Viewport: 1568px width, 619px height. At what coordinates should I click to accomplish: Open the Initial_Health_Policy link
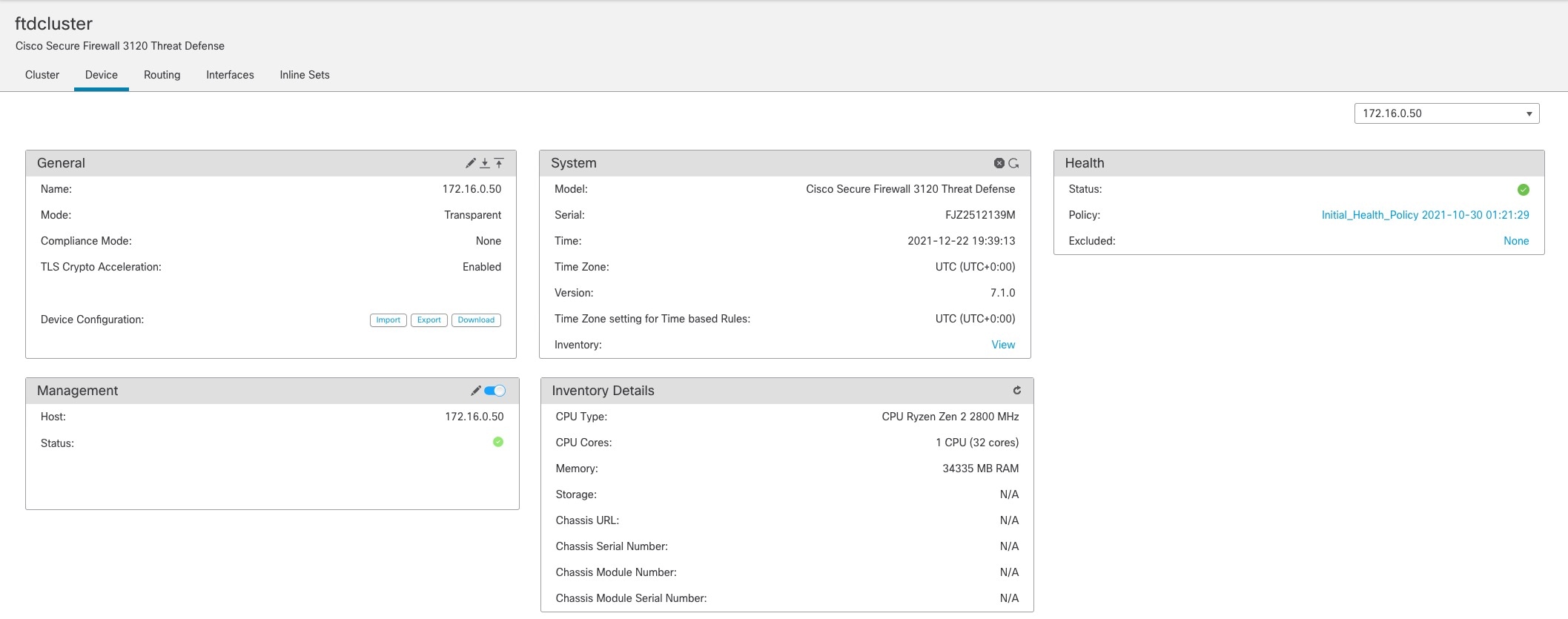1425,215
